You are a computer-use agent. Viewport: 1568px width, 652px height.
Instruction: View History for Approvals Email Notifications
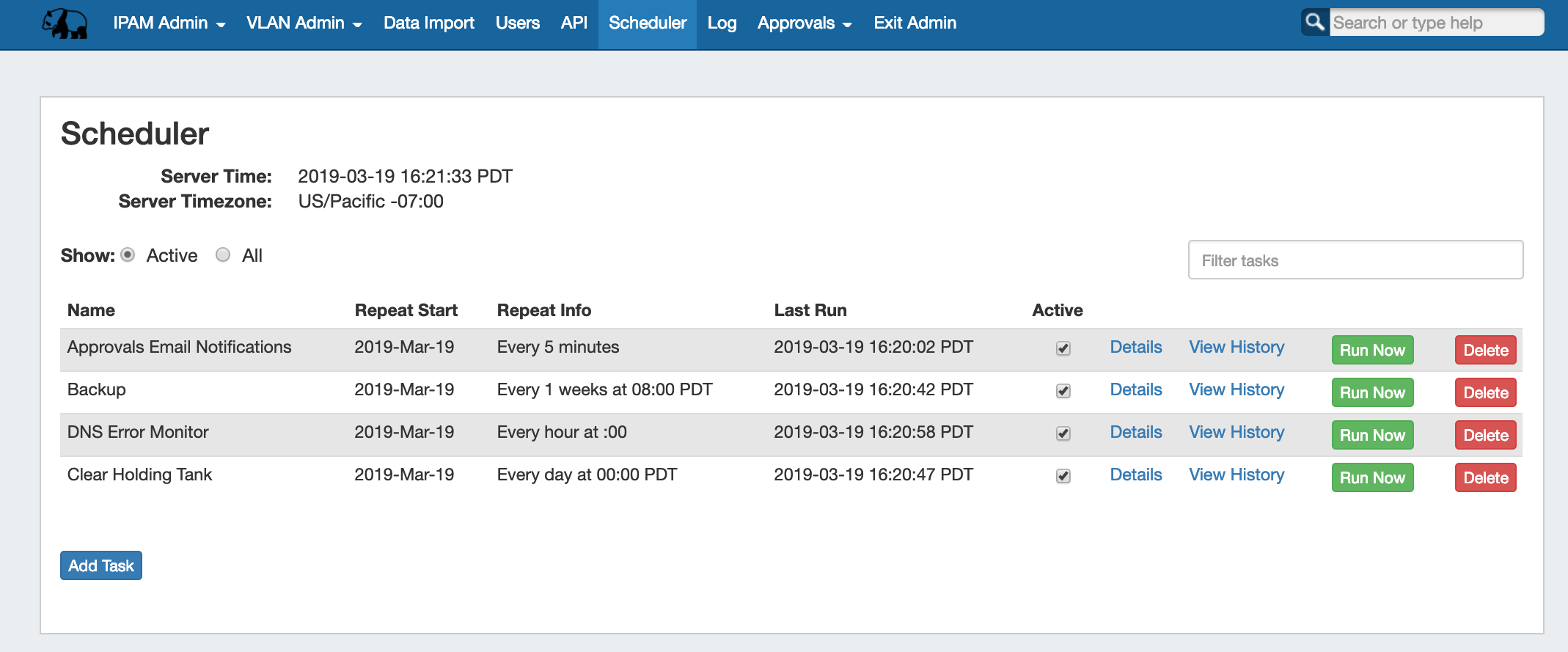tap(1236, 348)
